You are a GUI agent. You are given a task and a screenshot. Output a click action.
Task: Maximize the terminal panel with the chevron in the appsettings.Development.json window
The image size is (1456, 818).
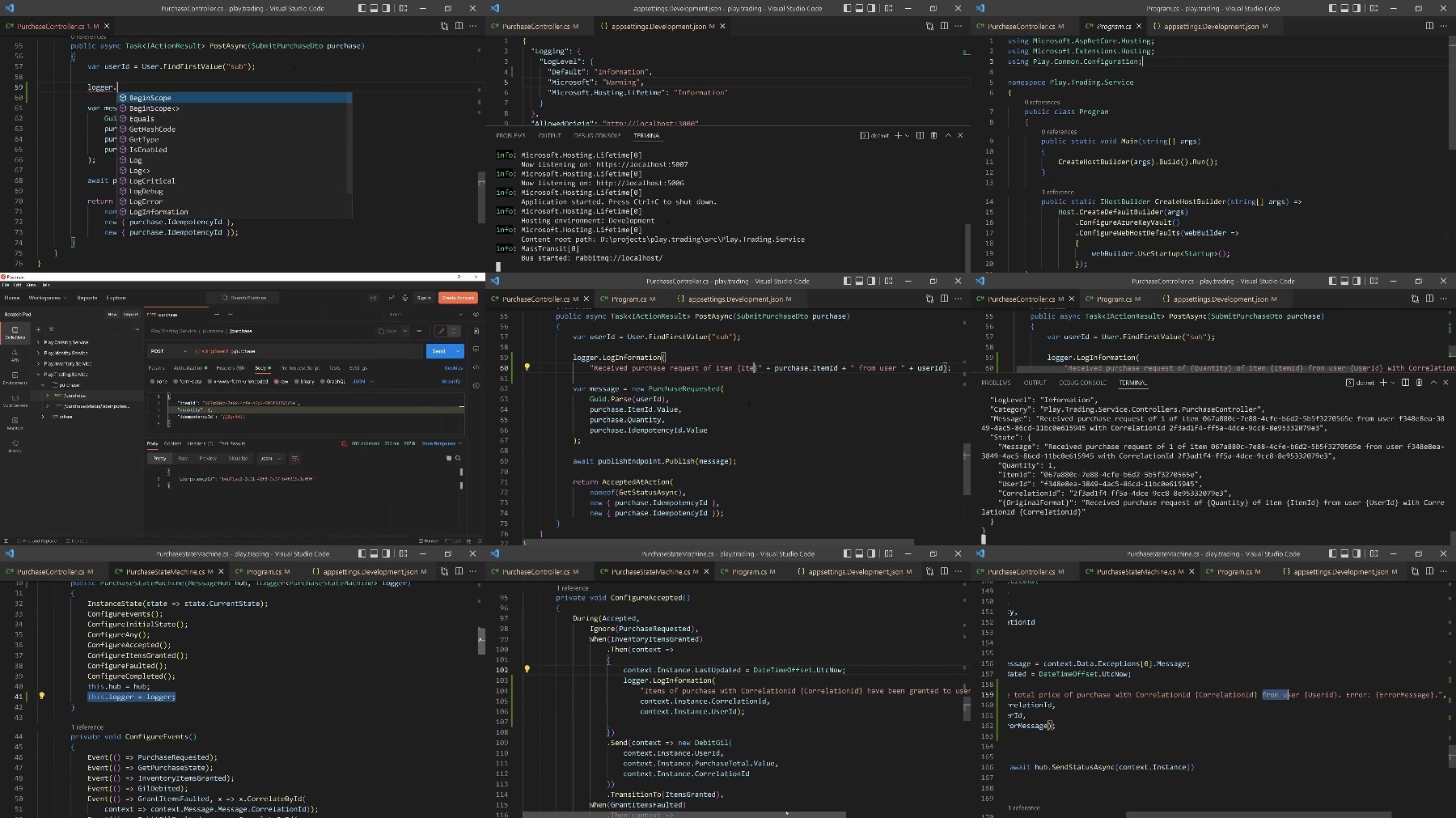click(948, 135)
